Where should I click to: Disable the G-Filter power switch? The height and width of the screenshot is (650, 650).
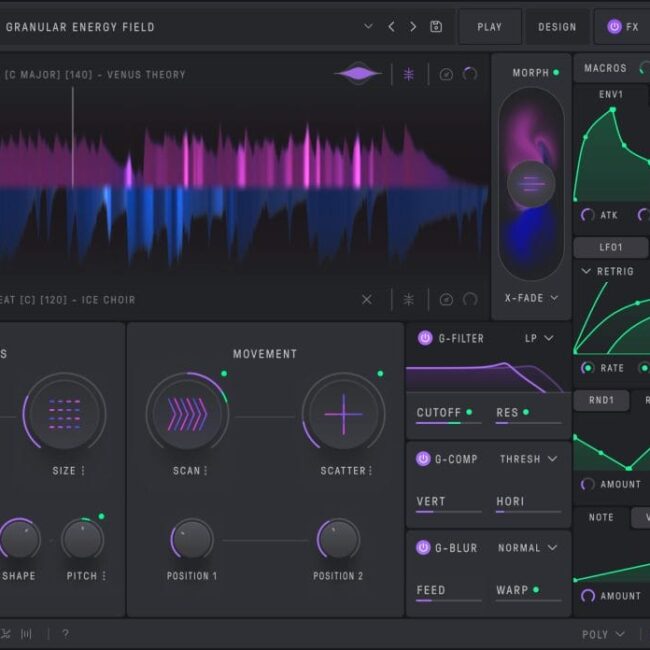coord(425,338)
